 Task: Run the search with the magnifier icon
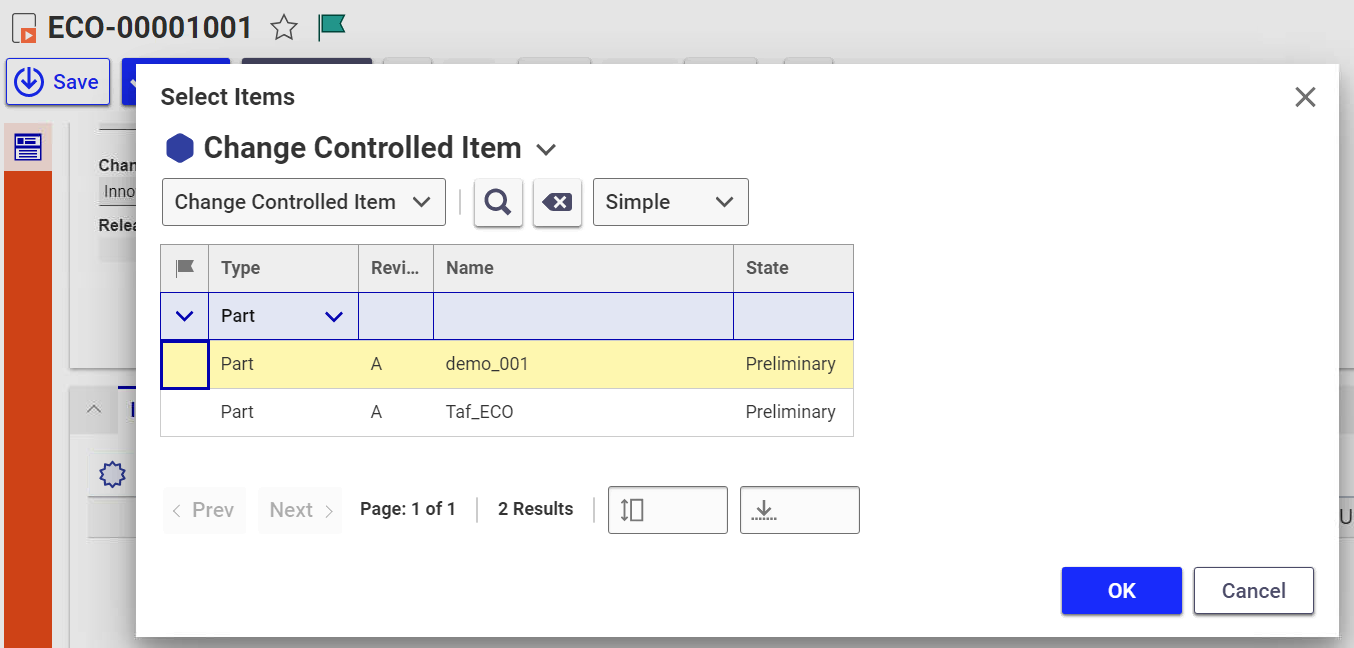coord(498,202)
